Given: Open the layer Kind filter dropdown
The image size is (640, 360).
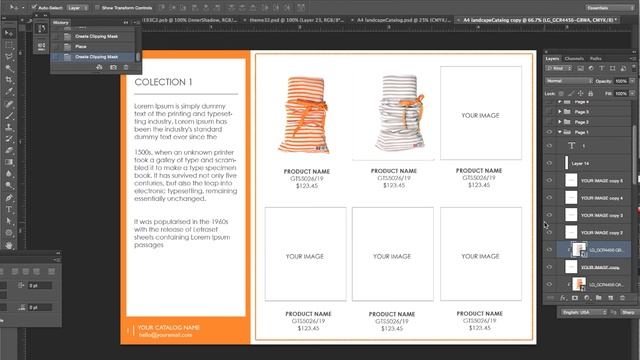Looking at the screenshot, I should pyautogui.click(x=559, y=69).
